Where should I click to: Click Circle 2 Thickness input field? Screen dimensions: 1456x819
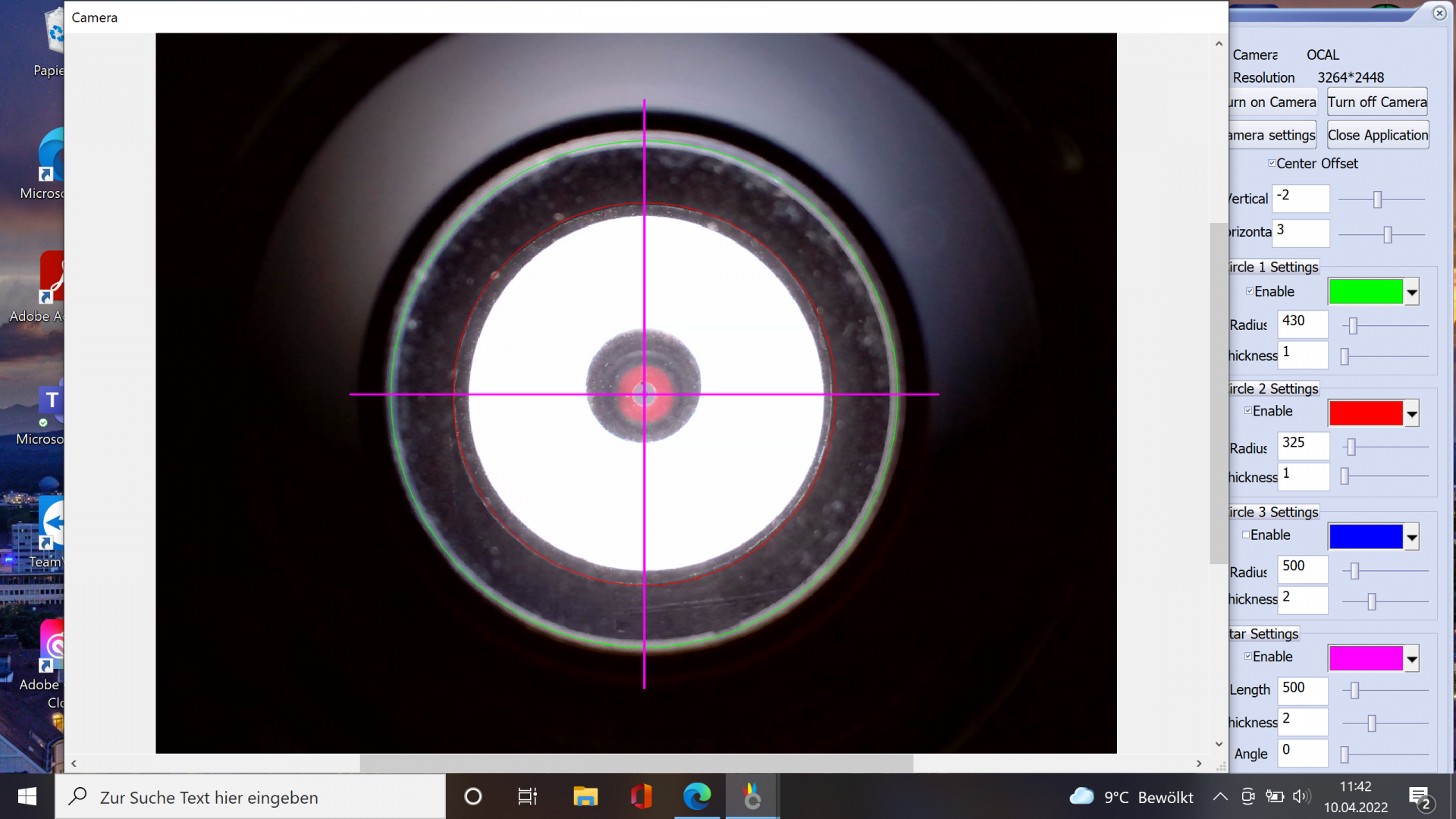[1303, 477]
